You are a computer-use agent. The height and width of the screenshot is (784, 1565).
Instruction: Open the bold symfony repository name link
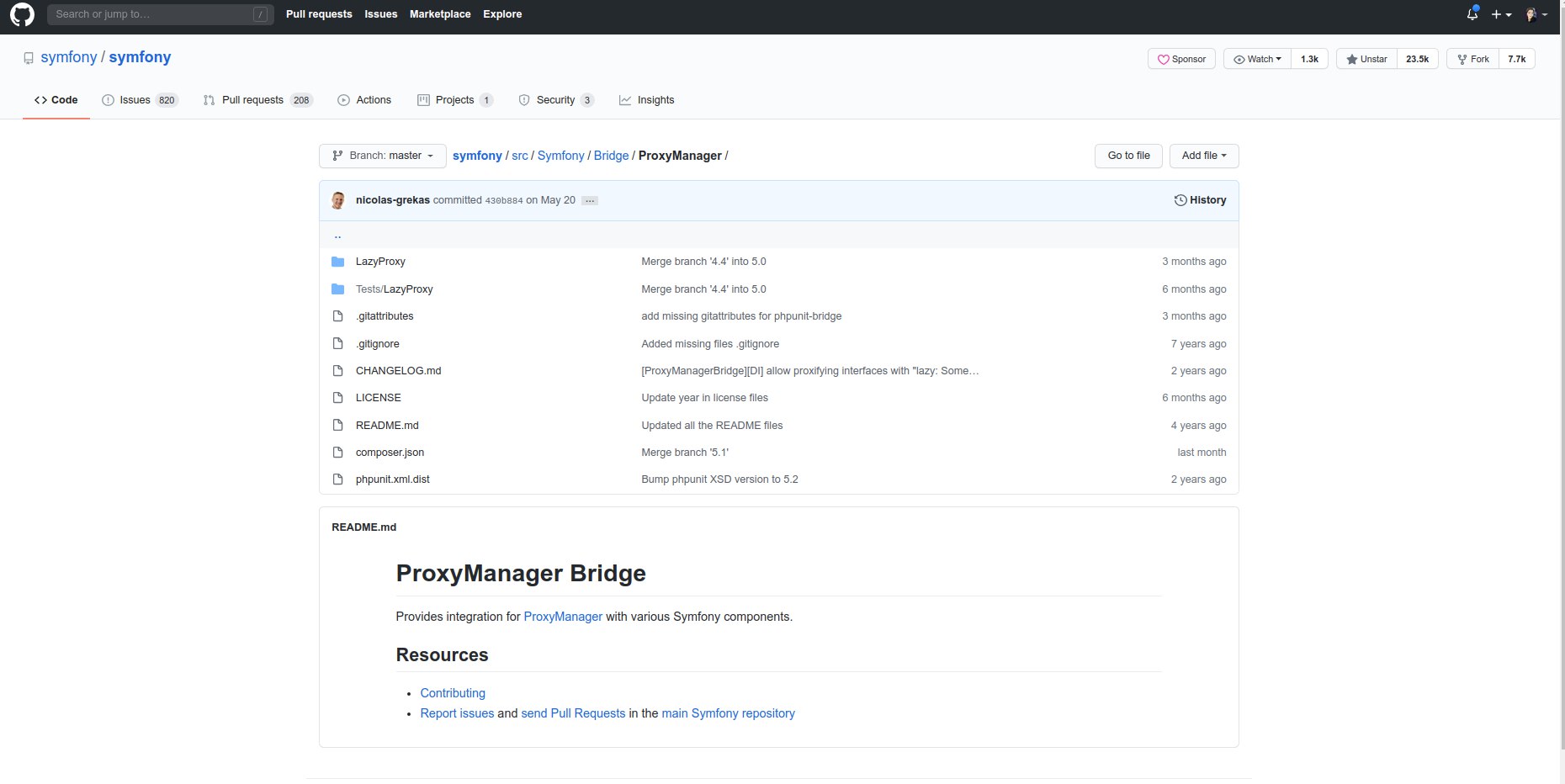coord(140,57)
